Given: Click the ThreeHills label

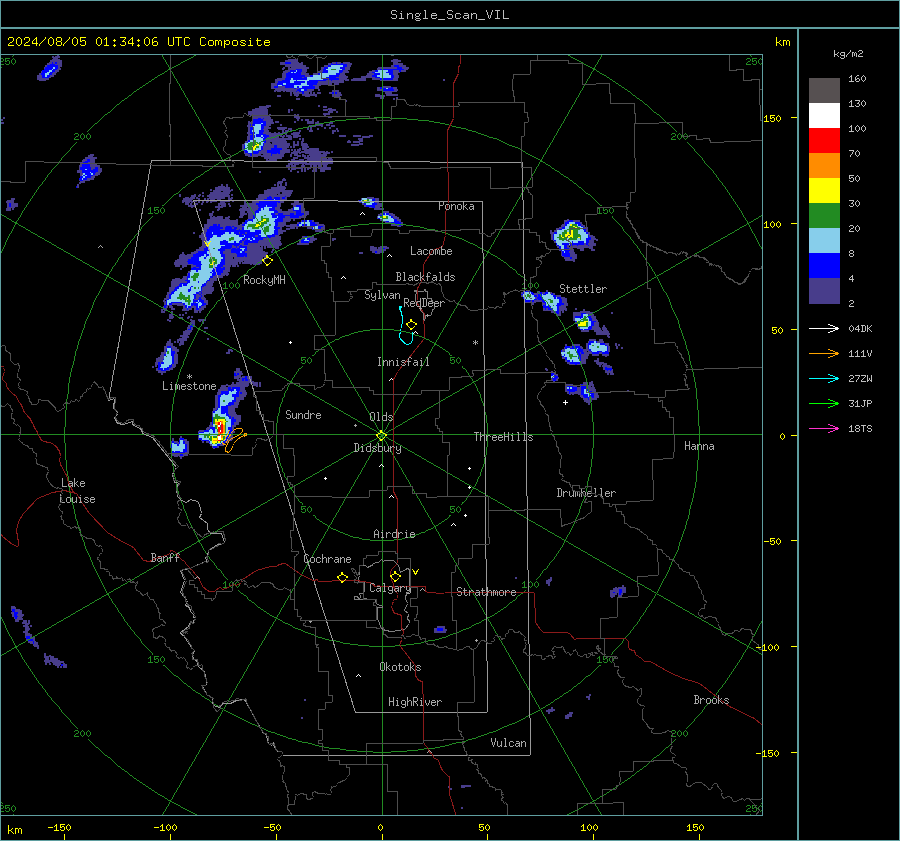Looking at the screenshot, I should click(503, 437).
